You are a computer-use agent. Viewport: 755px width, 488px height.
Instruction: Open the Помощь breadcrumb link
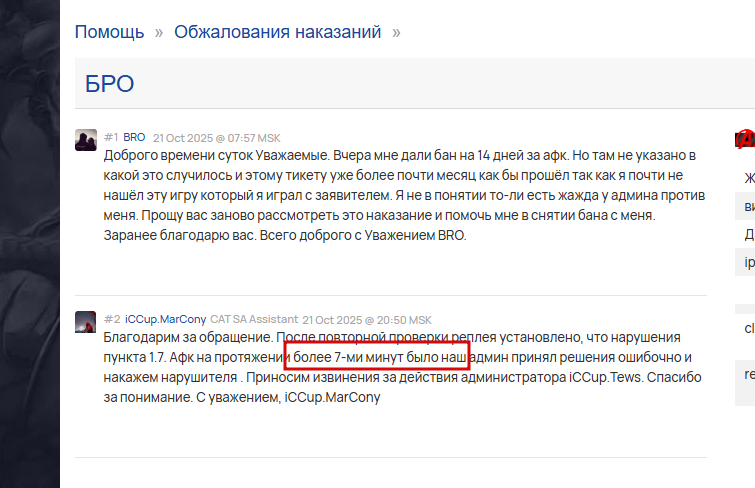point(109,32)
